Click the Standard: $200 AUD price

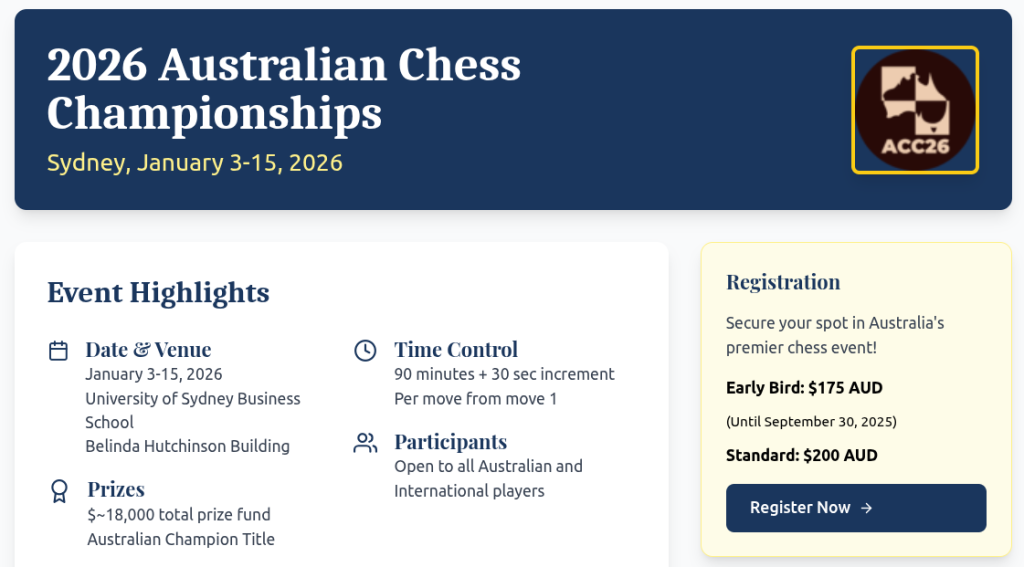(x=801, y=455)
